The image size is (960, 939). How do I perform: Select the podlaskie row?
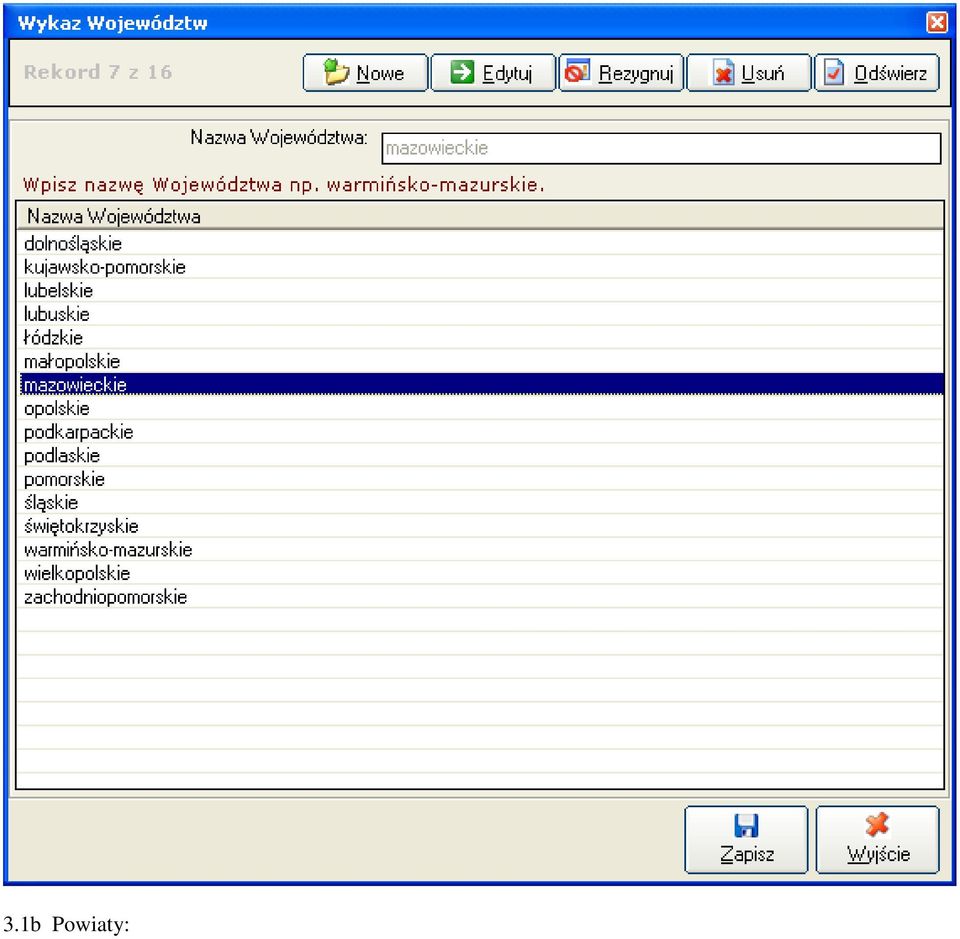[481, 455]
